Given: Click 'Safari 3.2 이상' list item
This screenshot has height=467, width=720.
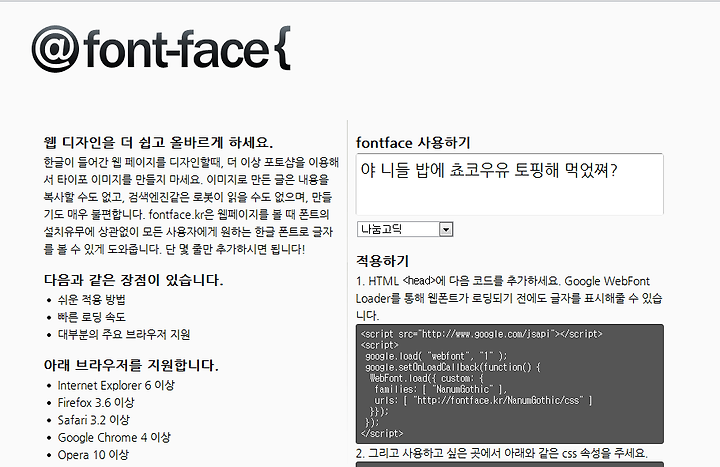Looking at the screenshot, I should pyautogui.click(x=94, y=420).
